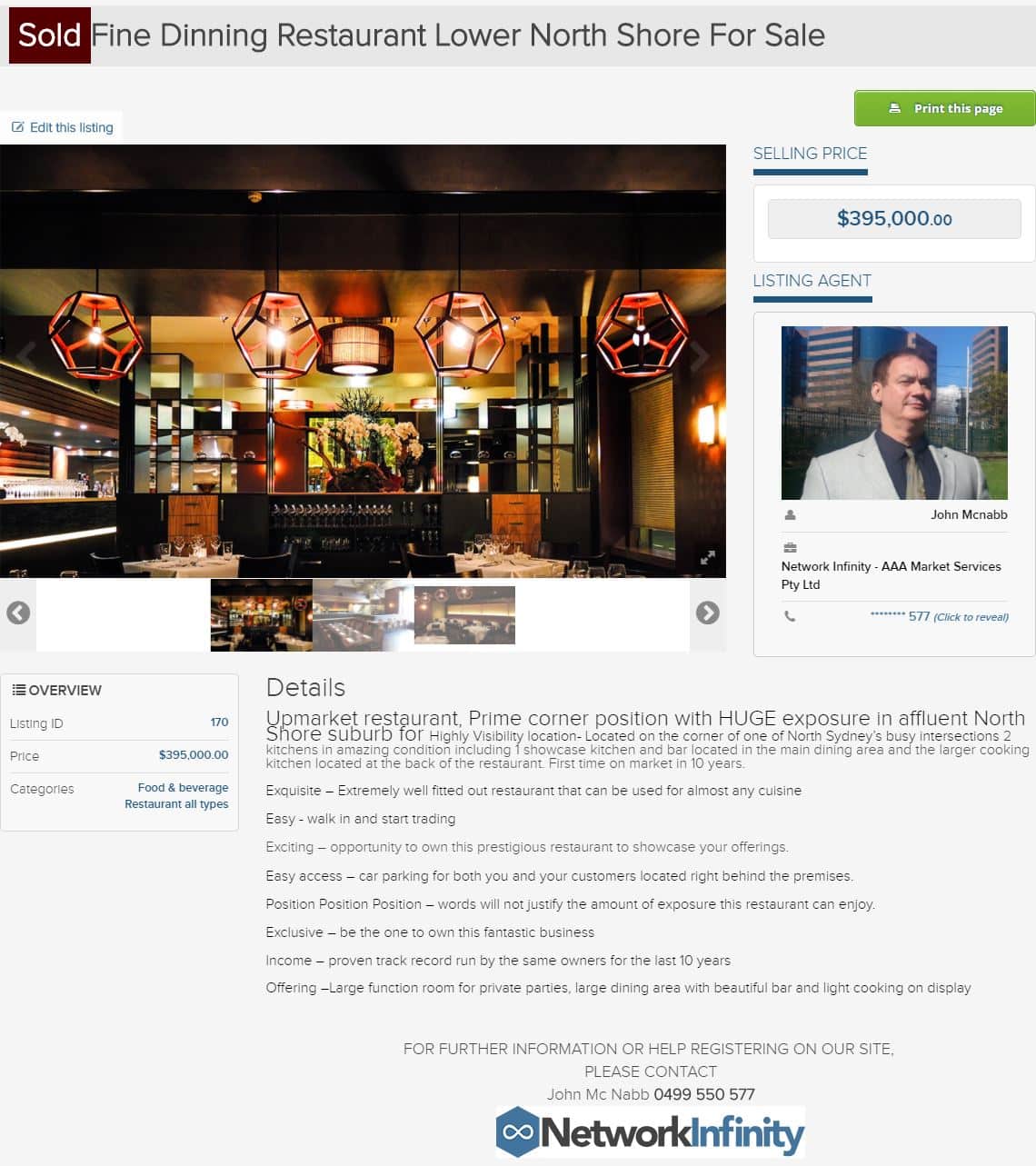Viewport: 1036px width, 1166px height.
Task: Open Restaurant all types category
Action: pos(176,804)
